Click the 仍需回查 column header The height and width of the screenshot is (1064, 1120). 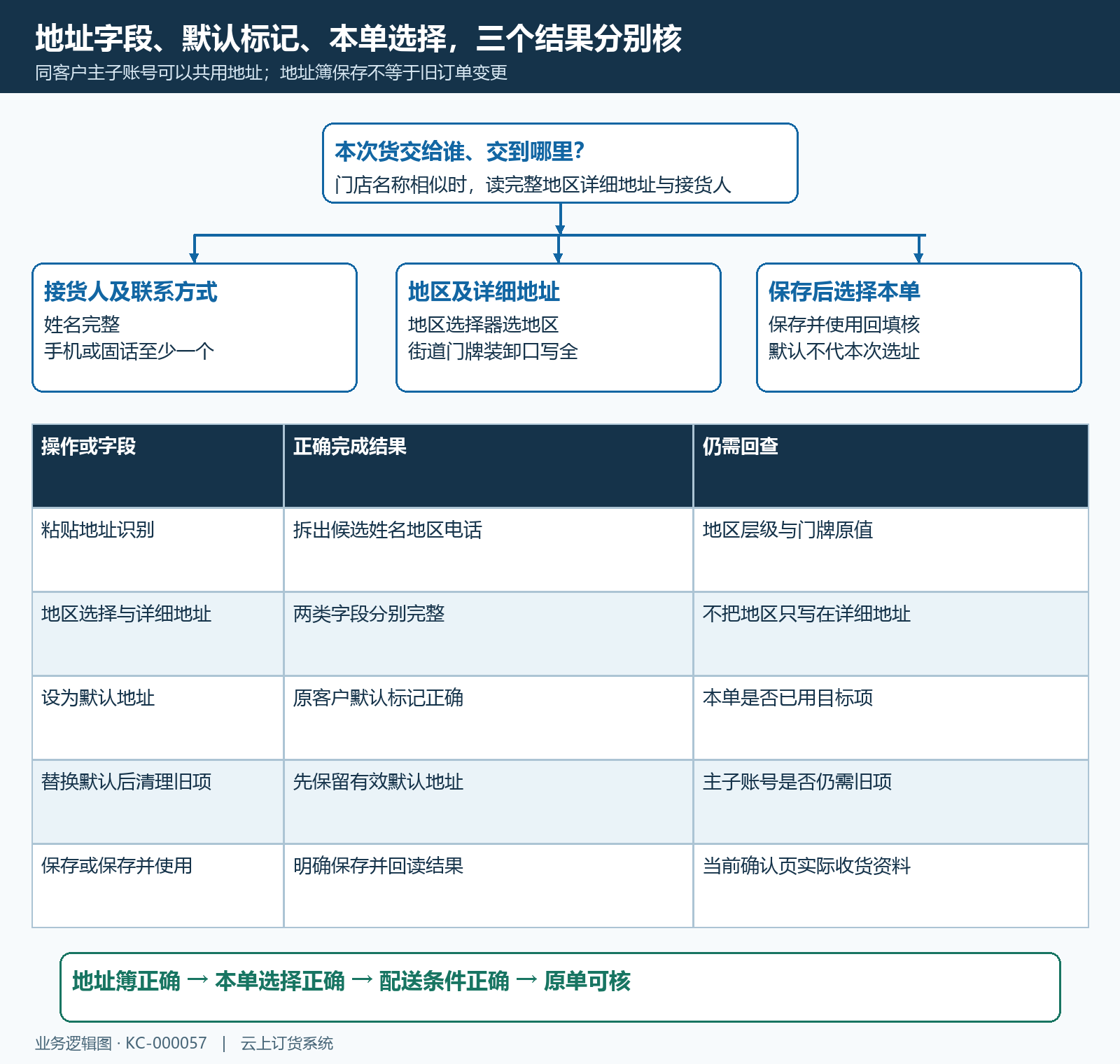[x=890, y=465]
